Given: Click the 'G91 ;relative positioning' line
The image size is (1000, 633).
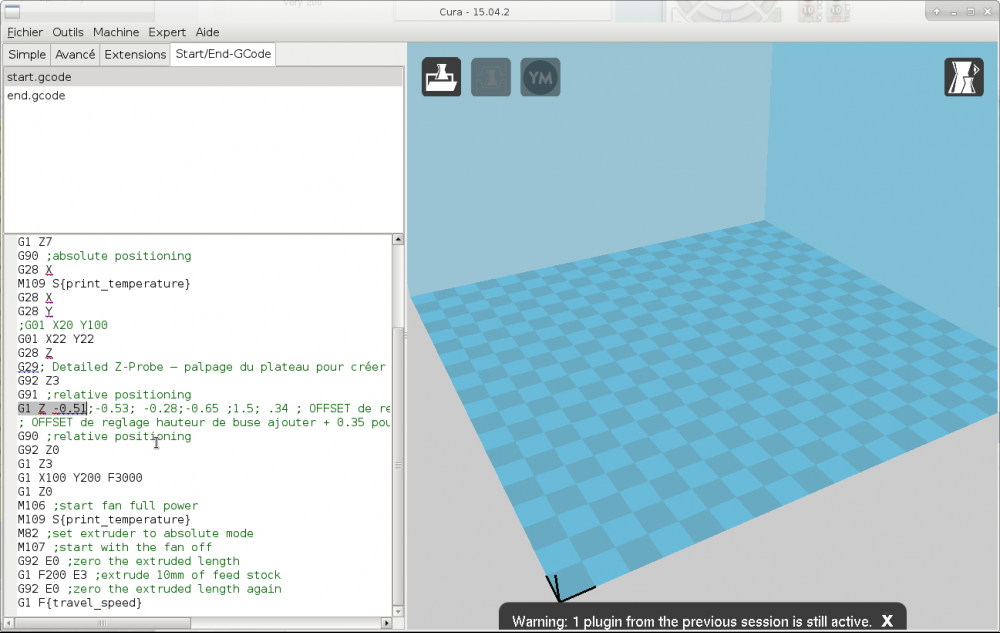Looking at the screenshot, I should [105, 395].
